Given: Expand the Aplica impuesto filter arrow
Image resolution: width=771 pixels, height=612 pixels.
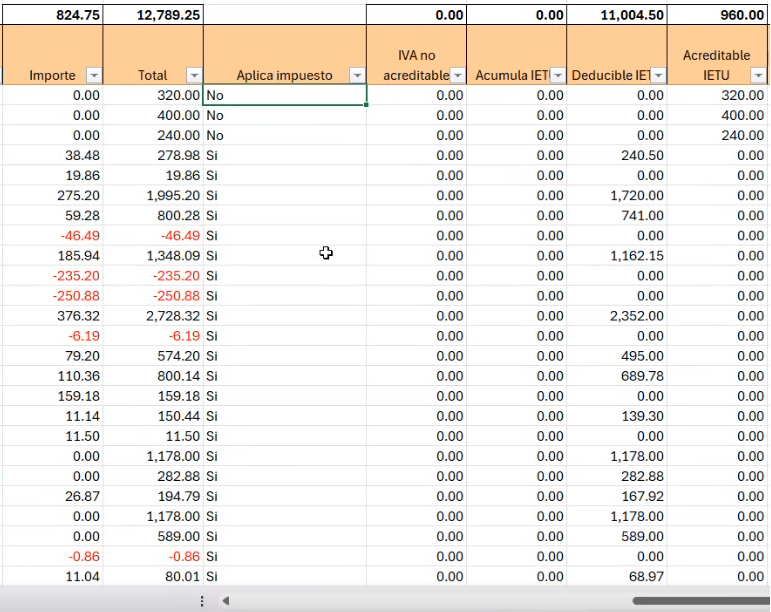Looking at the screenshot, I should pyautogui.click(x=356, y=76).
